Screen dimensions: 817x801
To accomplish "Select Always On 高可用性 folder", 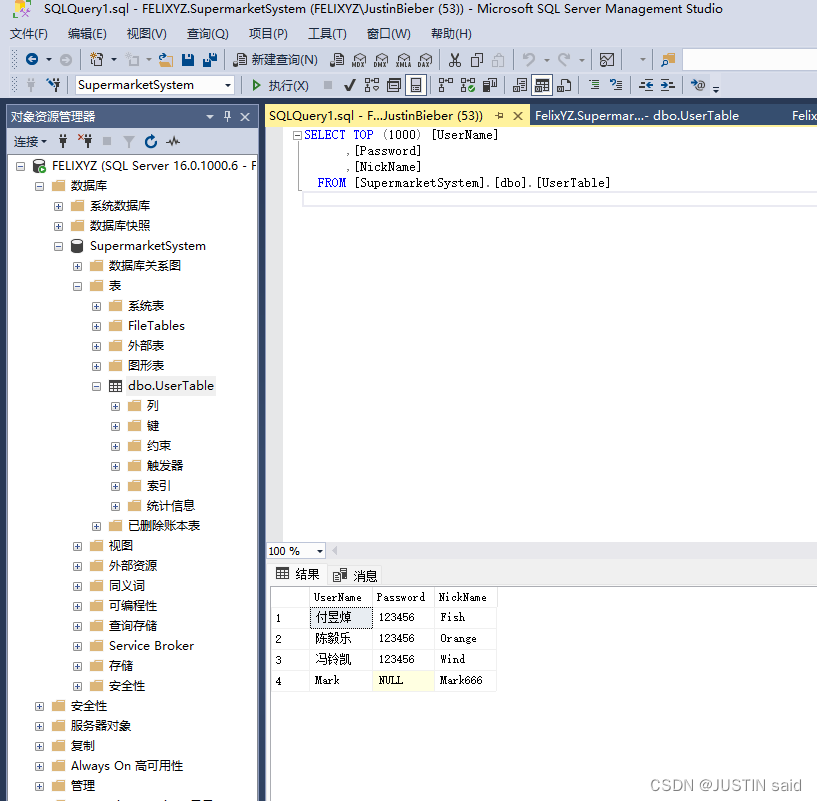I will click(127, 766).
